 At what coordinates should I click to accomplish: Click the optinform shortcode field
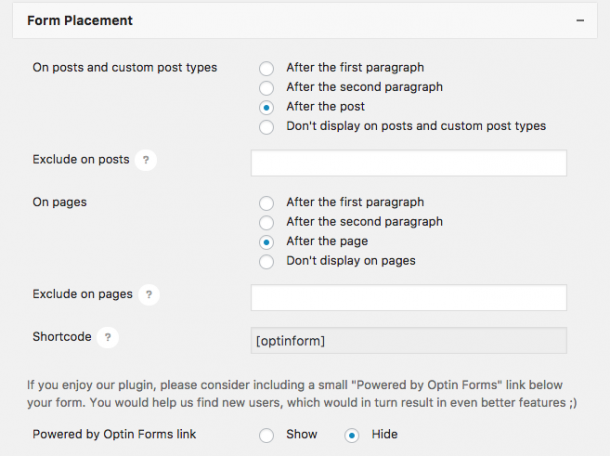coord(408,340)
